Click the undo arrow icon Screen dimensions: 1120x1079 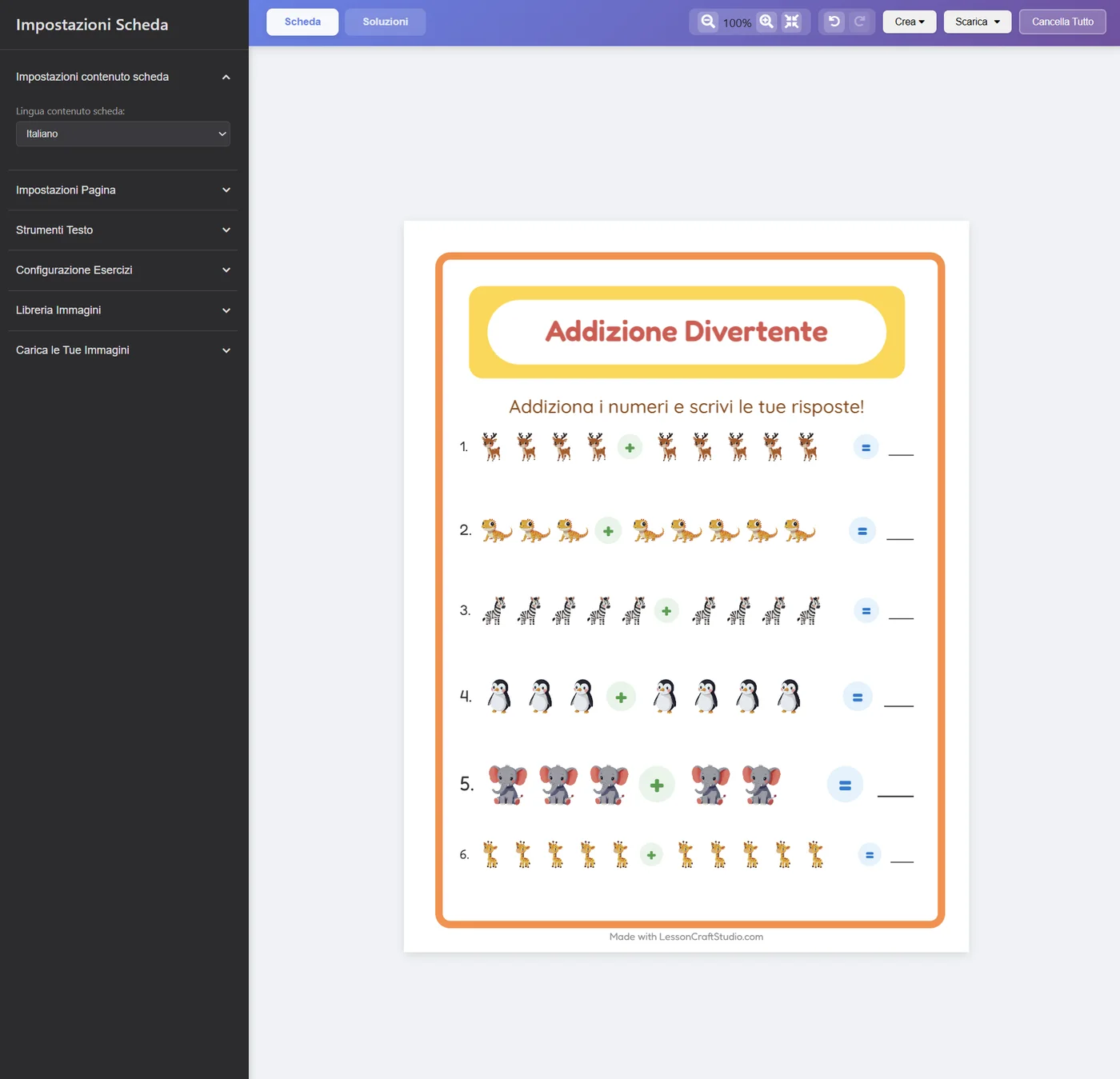pyautogui.click(x=834, y=22)
